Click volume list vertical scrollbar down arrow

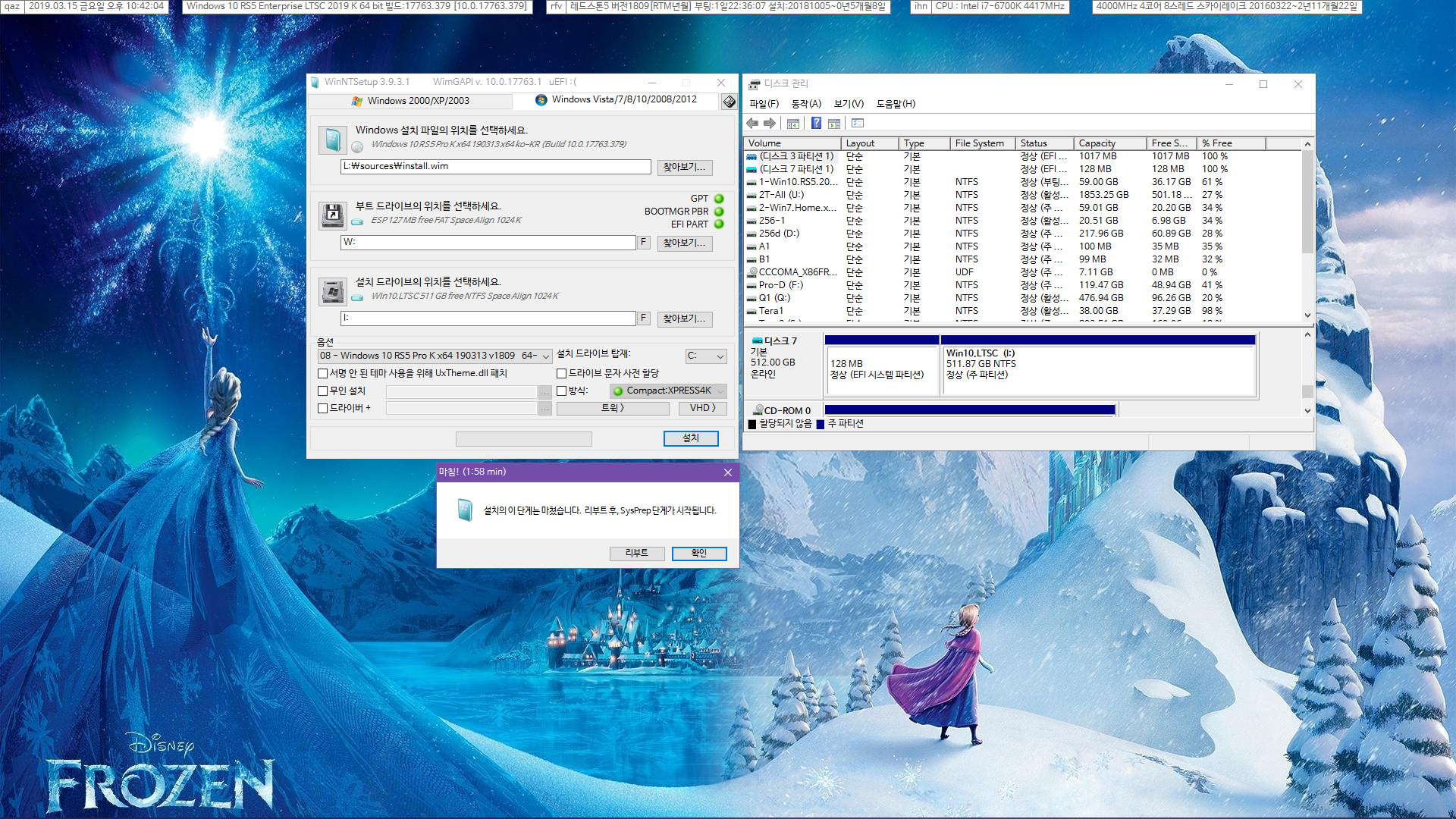(1307, 315)
